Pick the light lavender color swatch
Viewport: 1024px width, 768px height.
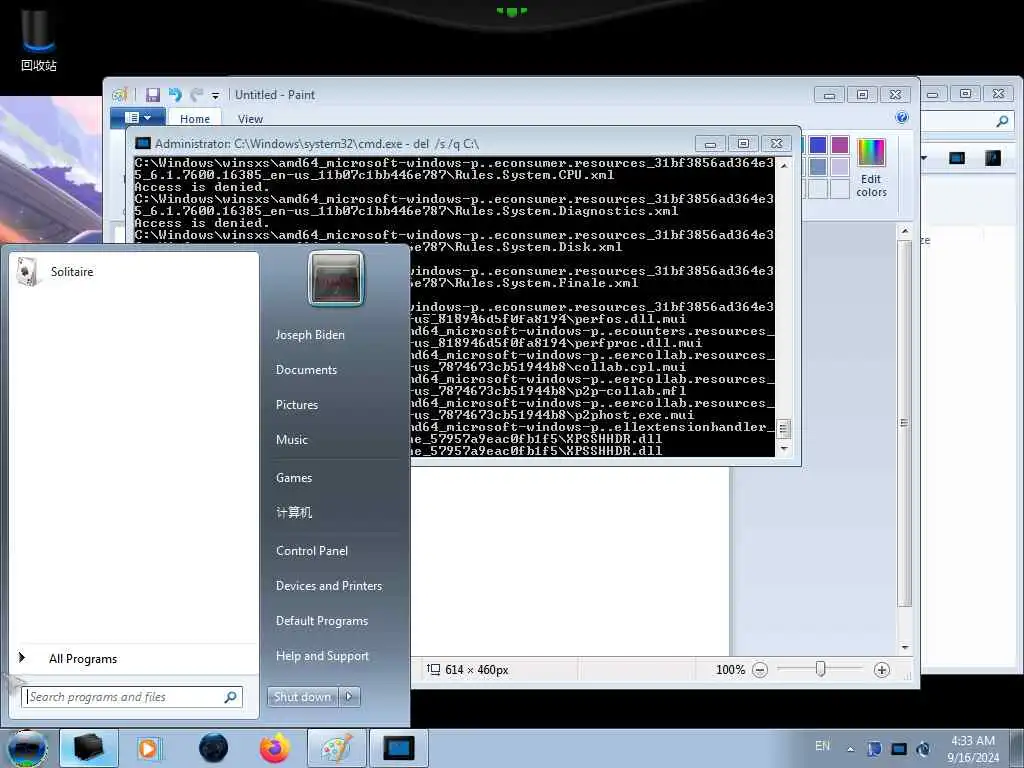(840, 167)
